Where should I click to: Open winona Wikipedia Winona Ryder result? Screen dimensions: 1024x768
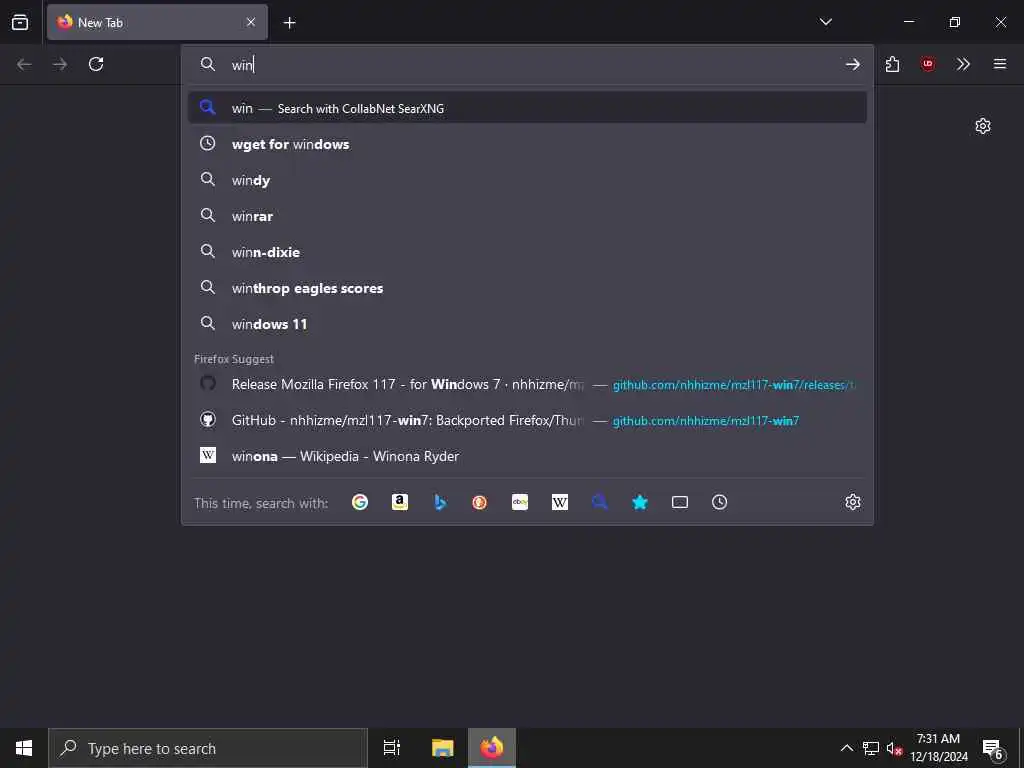527,456
